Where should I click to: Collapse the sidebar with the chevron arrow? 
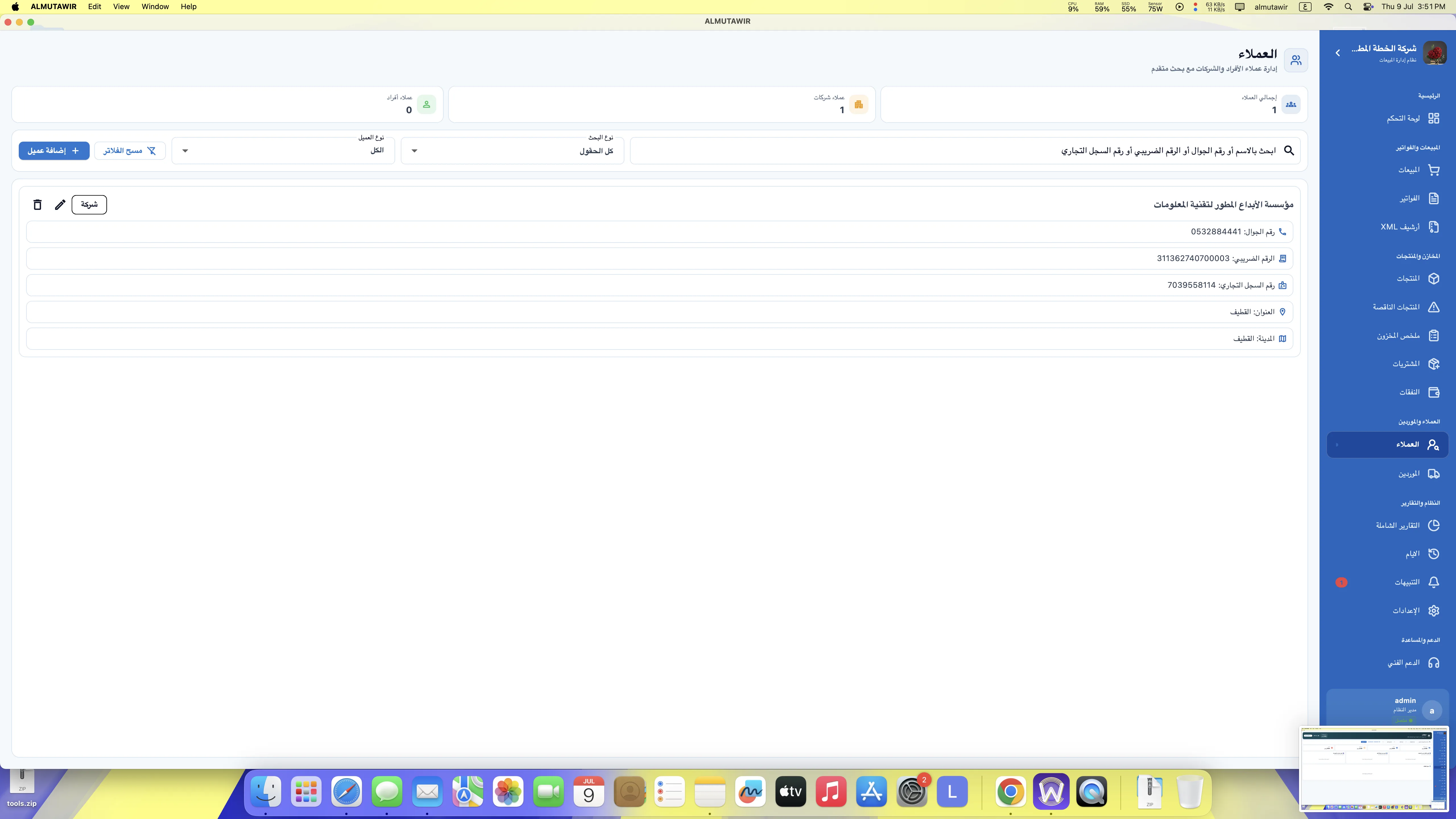[x=1337, y=53]
